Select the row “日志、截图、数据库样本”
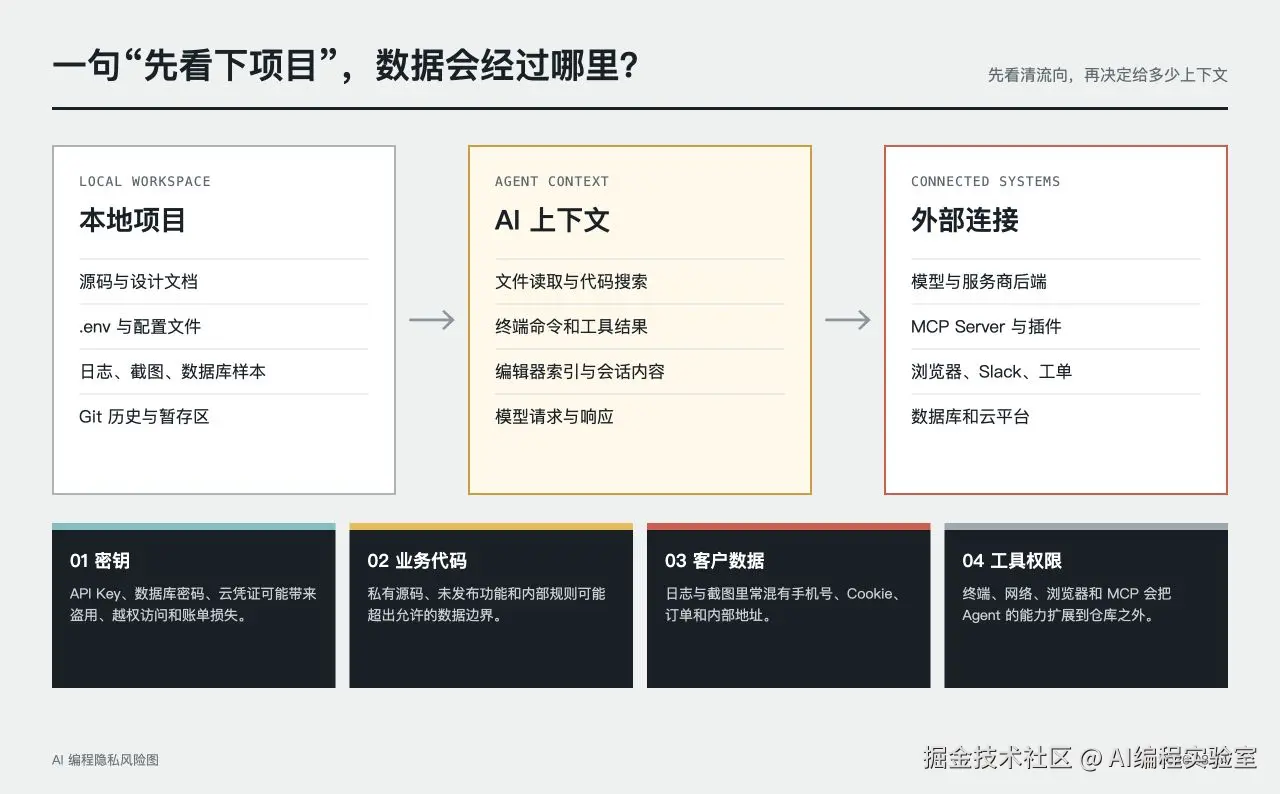1280x794 pixels. click(224, 372)
